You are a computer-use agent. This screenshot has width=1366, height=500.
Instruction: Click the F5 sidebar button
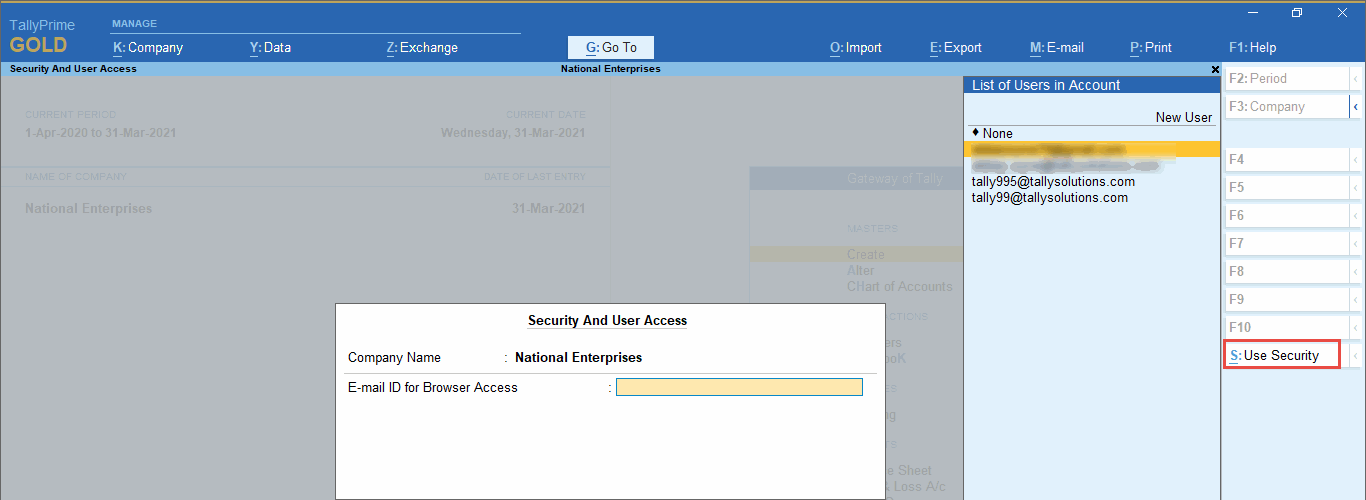(1286, 187)
